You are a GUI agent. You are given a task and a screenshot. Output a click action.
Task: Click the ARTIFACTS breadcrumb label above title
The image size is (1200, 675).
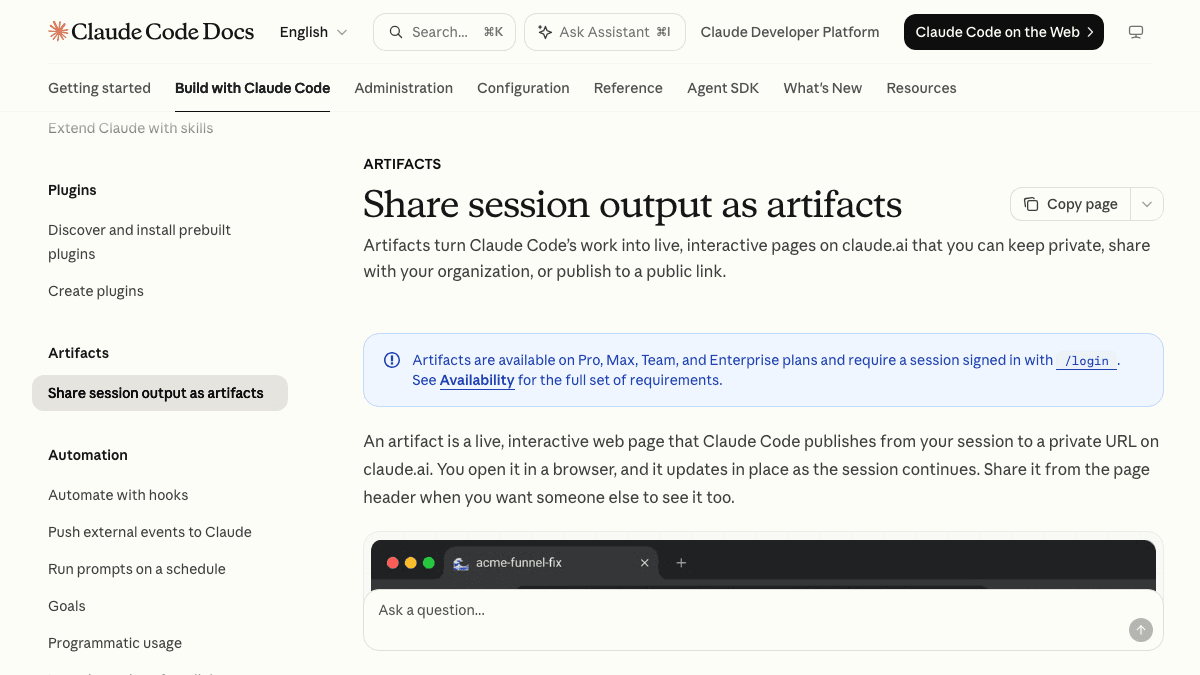pyautogui.click(x=402, y=164)
